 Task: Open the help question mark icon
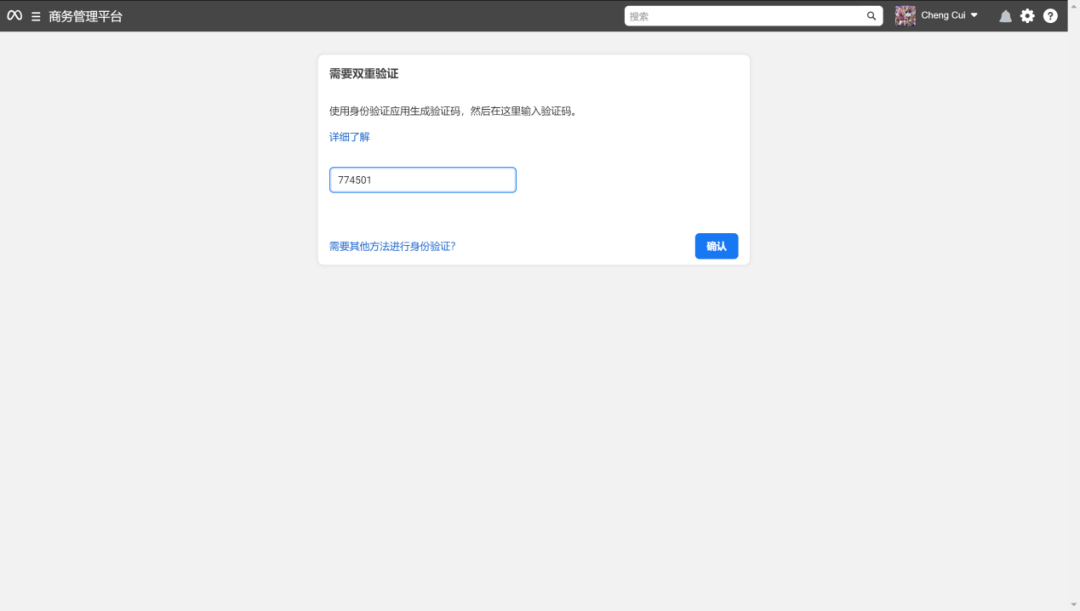pyautogui.click(x=1050, y=15)
